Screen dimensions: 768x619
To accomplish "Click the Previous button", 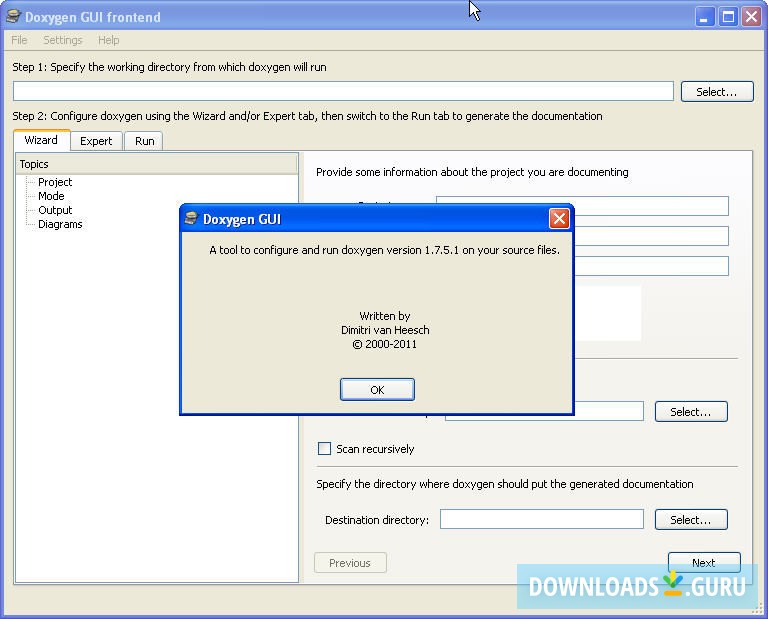I will 350,563.
